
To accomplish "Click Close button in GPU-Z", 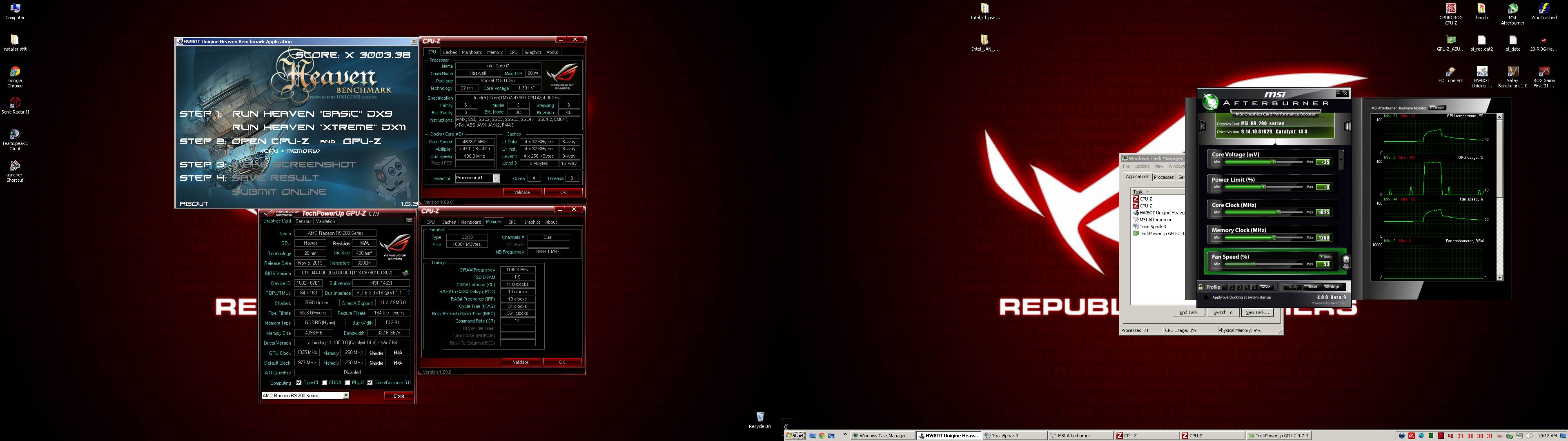I will pos(399,396).
